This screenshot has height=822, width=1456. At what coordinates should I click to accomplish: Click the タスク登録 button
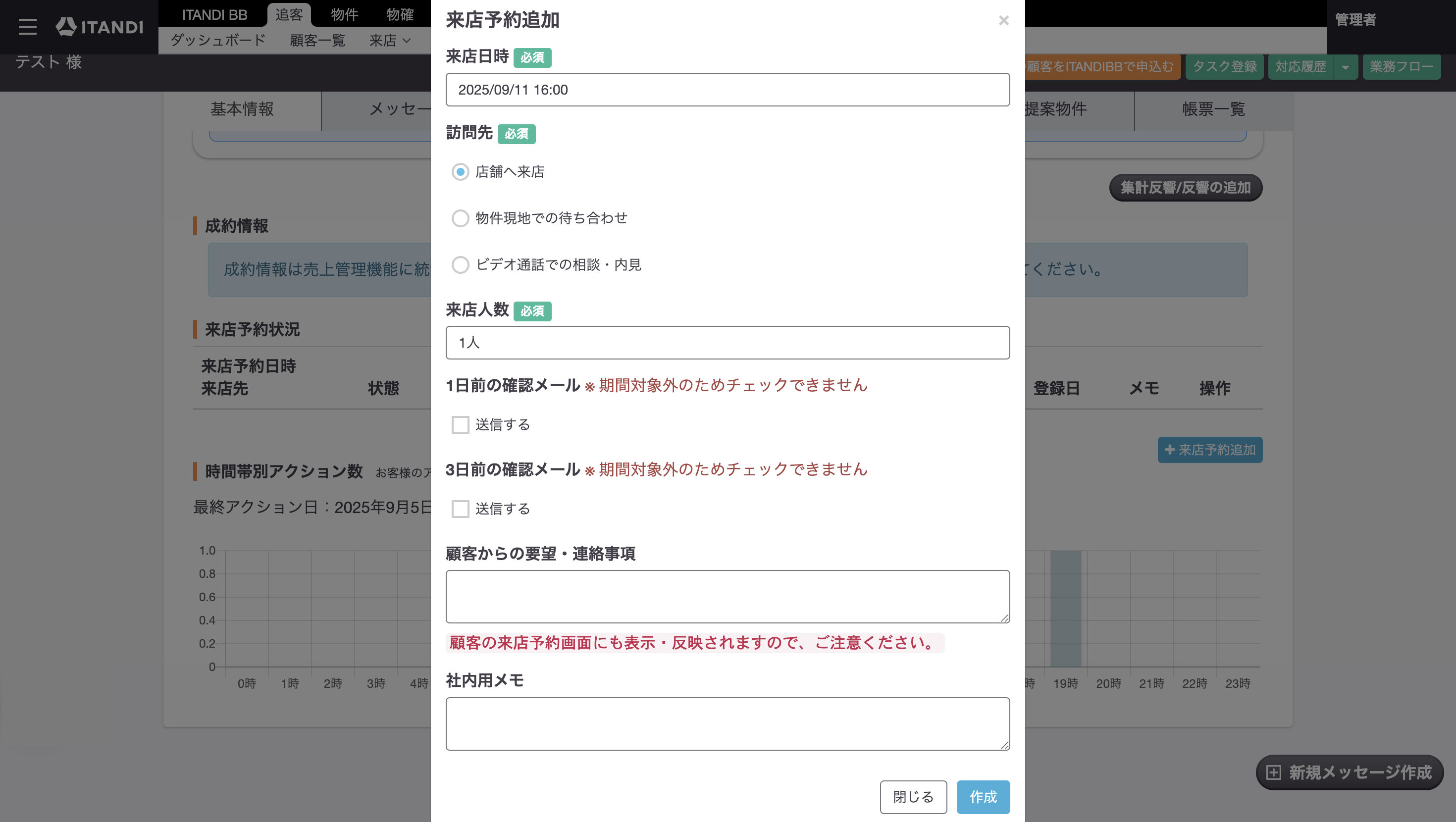click(1224, 67)
